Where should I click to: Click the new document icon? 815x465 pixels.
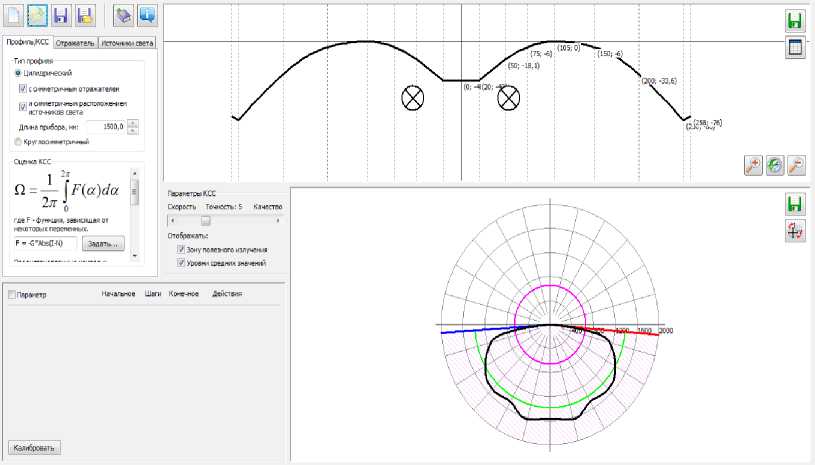[15, 16]
